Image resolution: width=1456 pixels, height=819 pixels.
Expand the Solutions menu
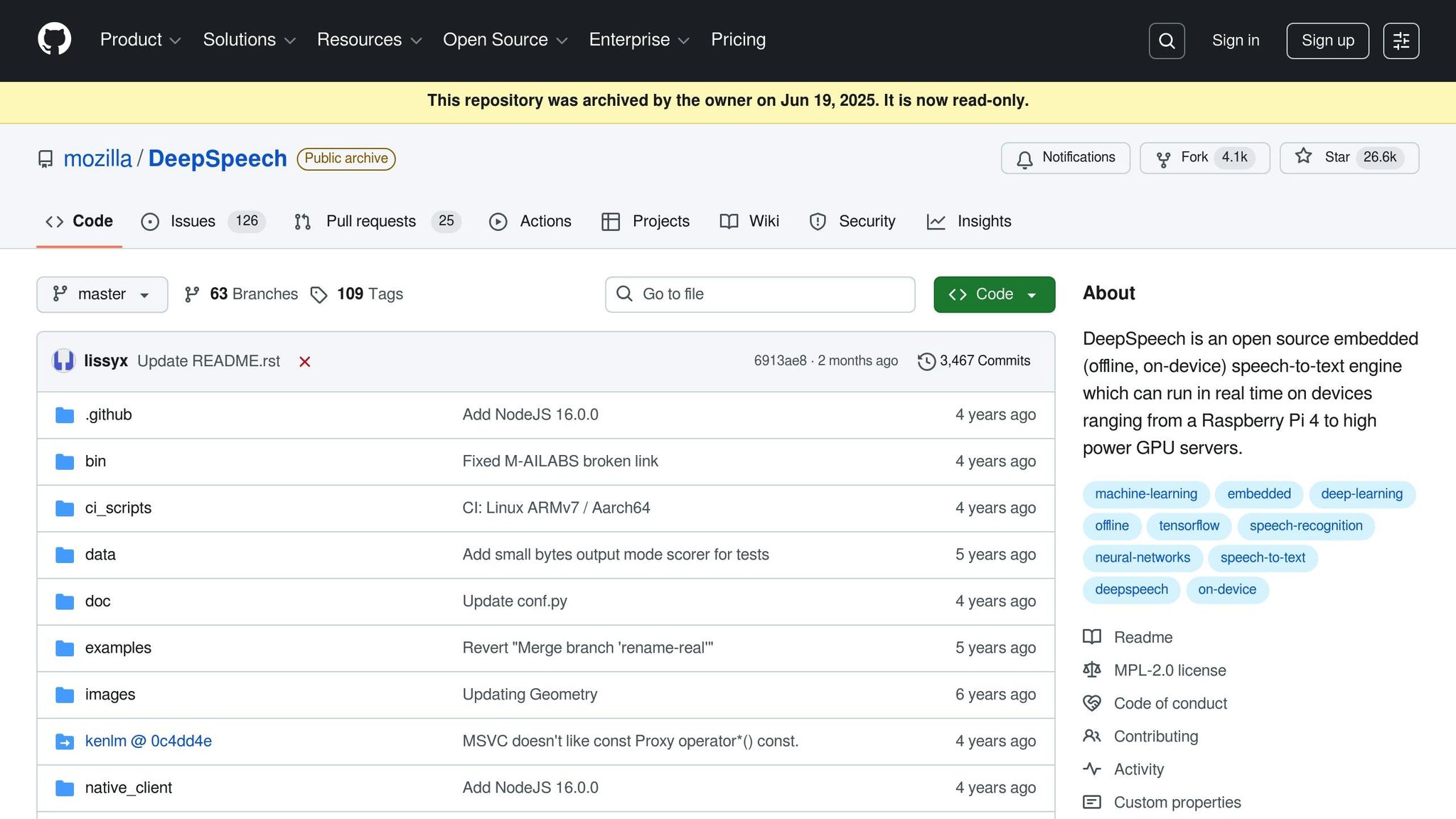pos(249,40)
